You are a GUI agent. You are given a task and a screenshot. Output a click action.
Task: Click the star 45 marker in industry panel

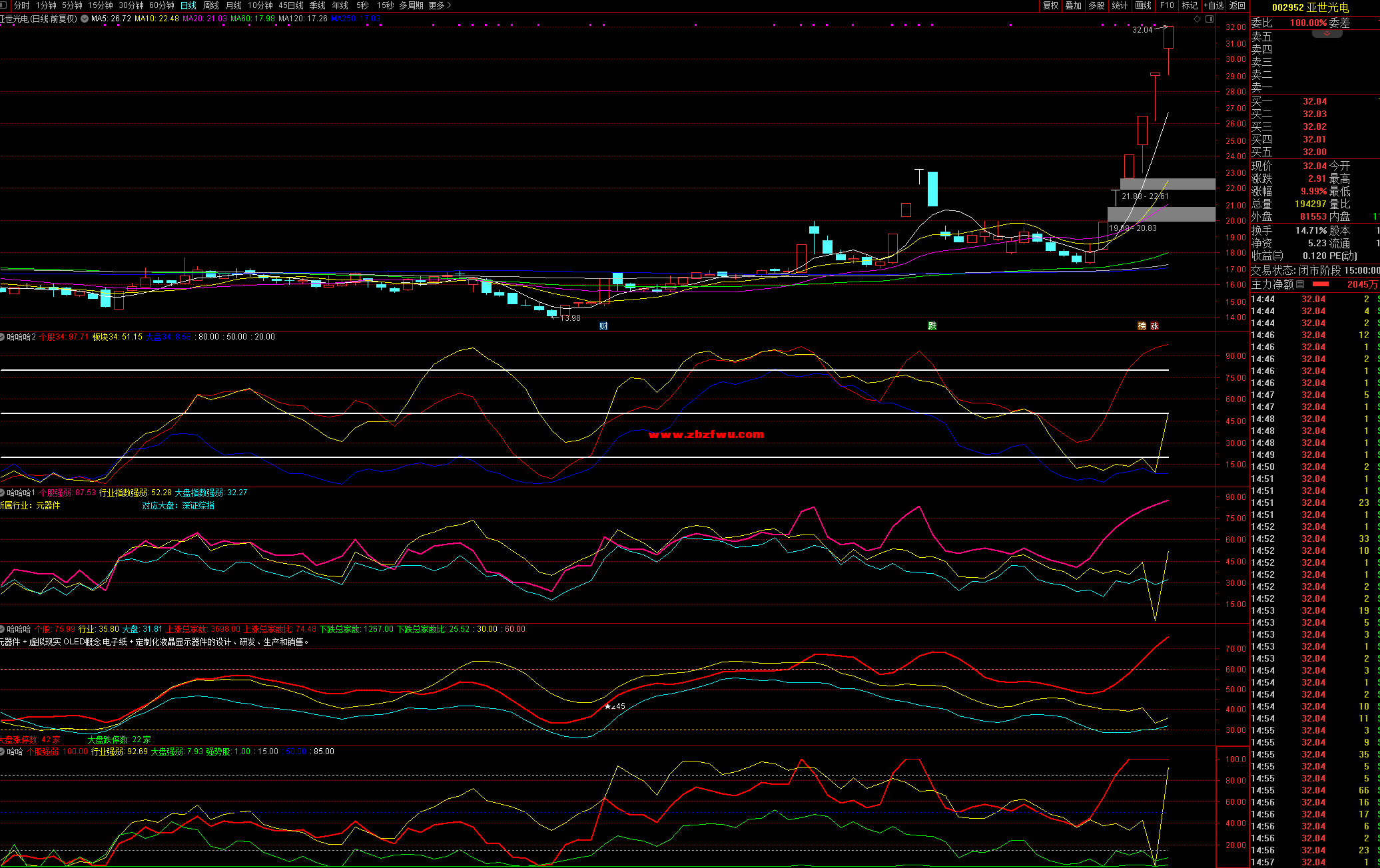[x=615, y=706]
